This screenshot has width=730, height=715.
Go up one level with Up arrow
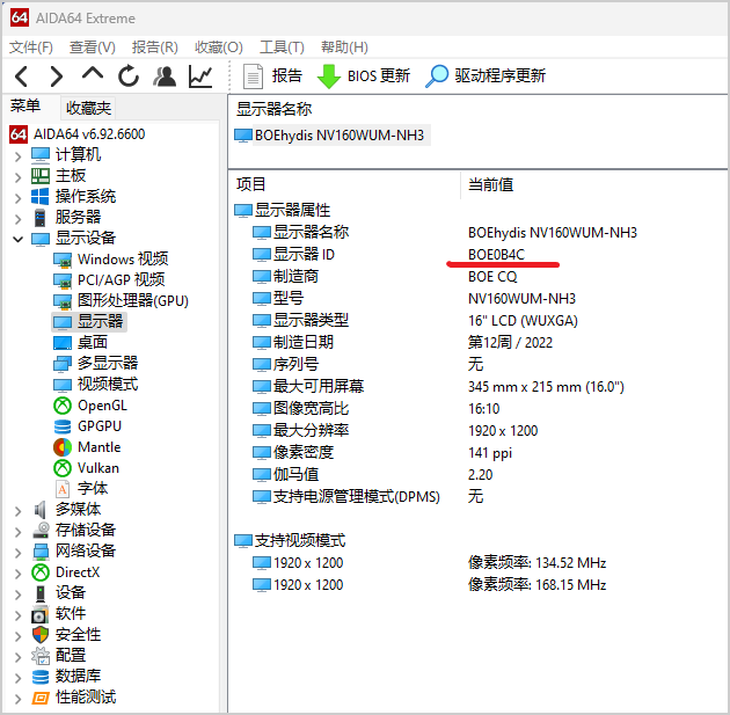[x=92, y=74]
